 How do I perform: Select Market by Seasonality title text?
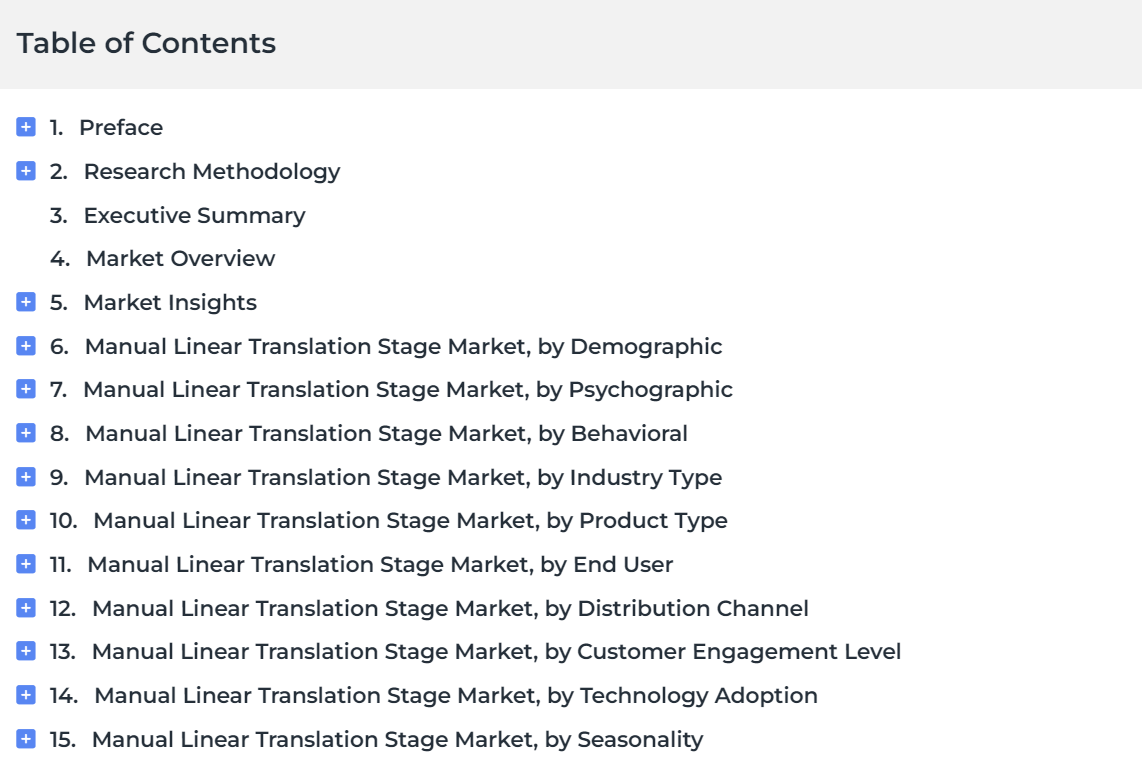[397, 739]
